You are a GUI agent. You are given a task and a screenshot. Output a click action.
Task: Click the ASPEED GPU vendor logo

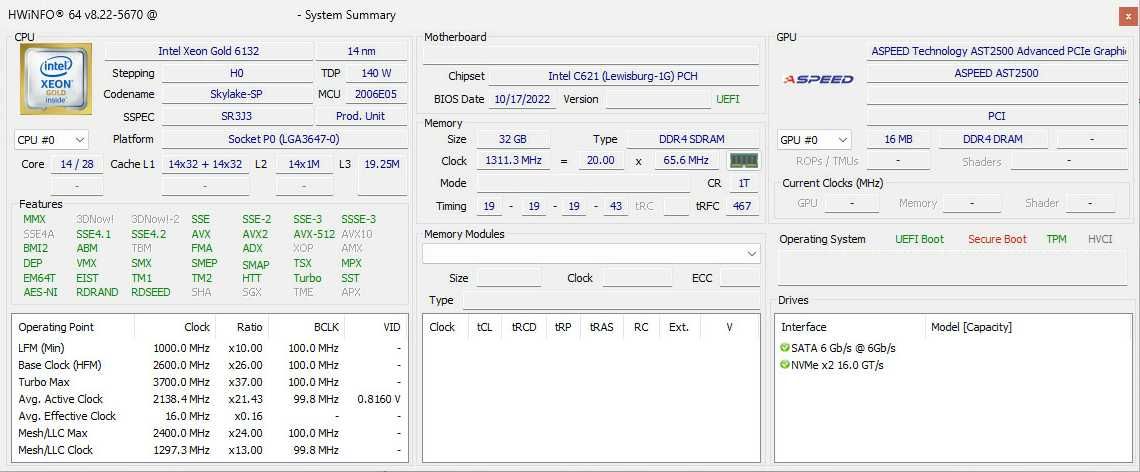tap(819, 79)
